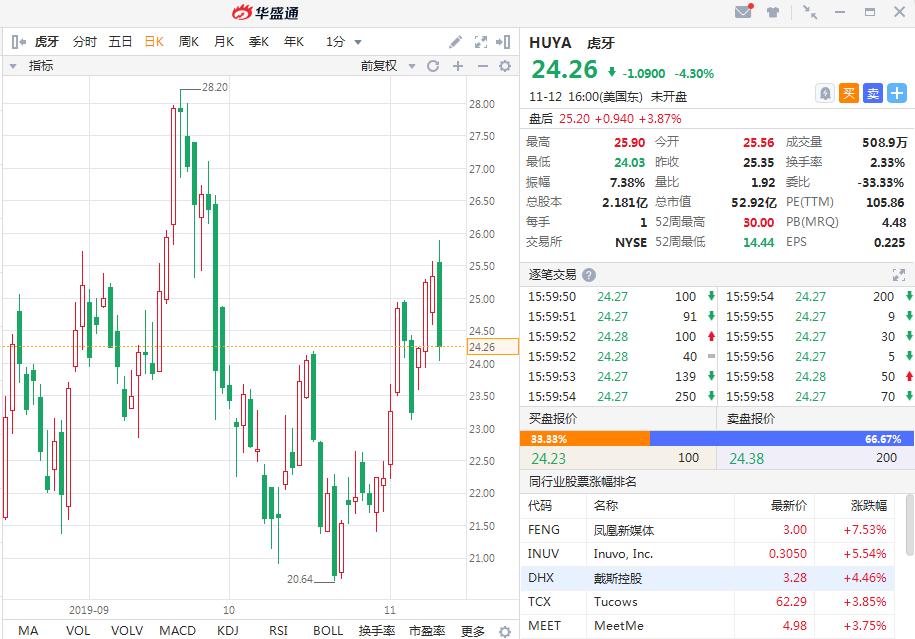Click the ask price 24.38
The image size is (915, 639).
746,459
